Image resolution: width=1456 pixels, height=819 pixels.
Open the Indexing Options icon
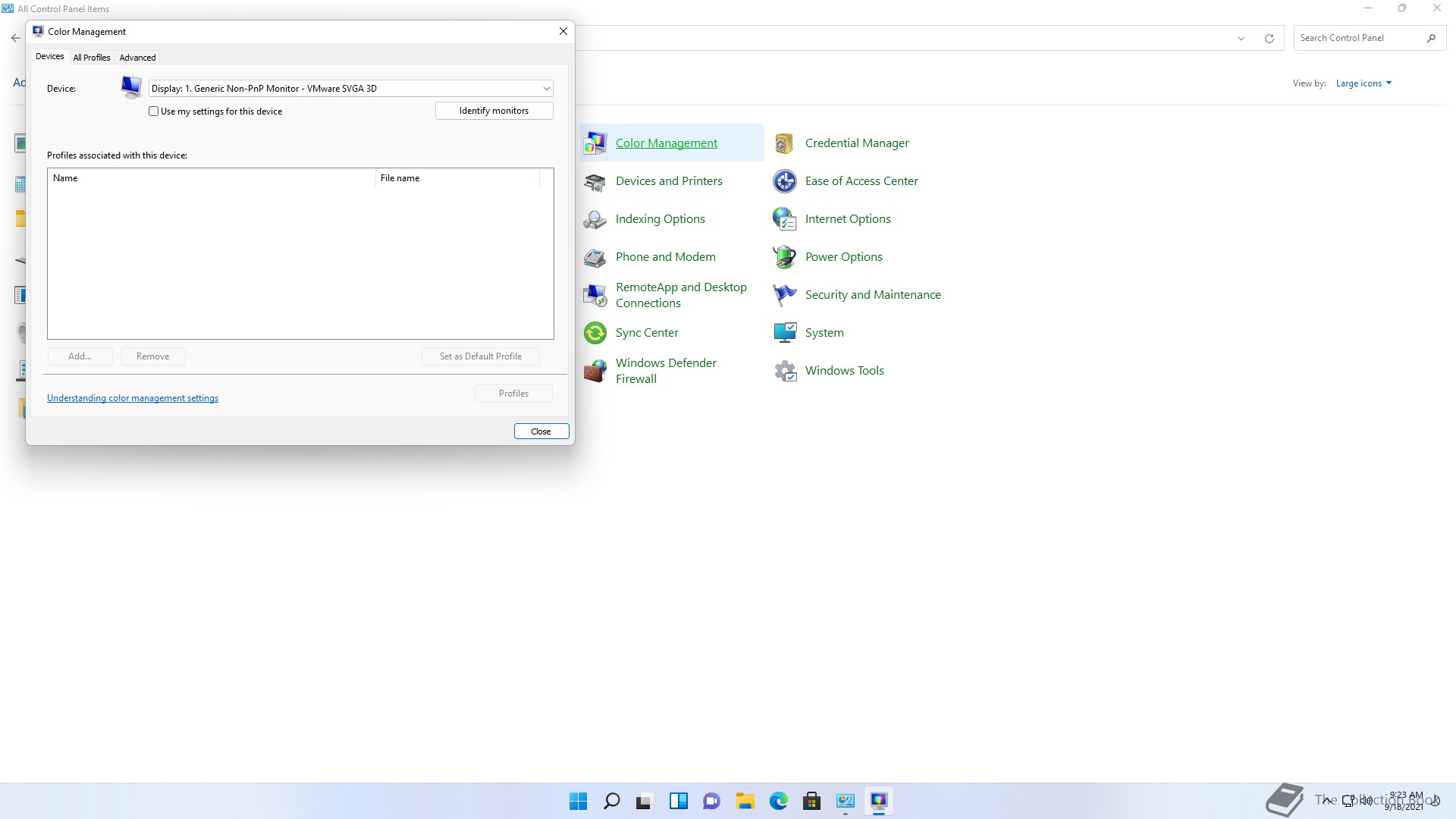pos(595,219)
